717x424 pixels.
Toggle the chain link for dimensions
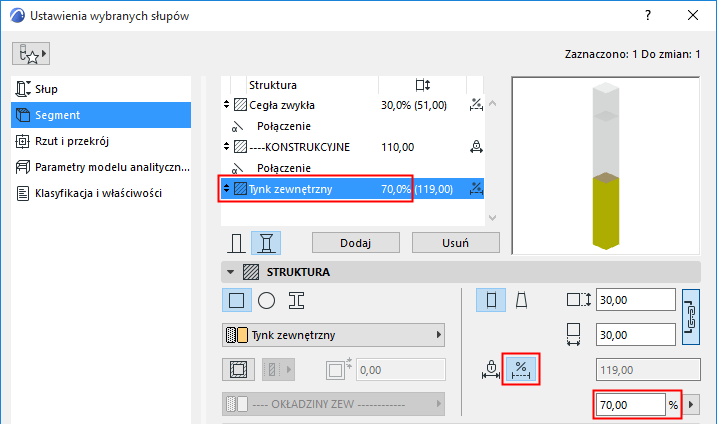point(691,316)
